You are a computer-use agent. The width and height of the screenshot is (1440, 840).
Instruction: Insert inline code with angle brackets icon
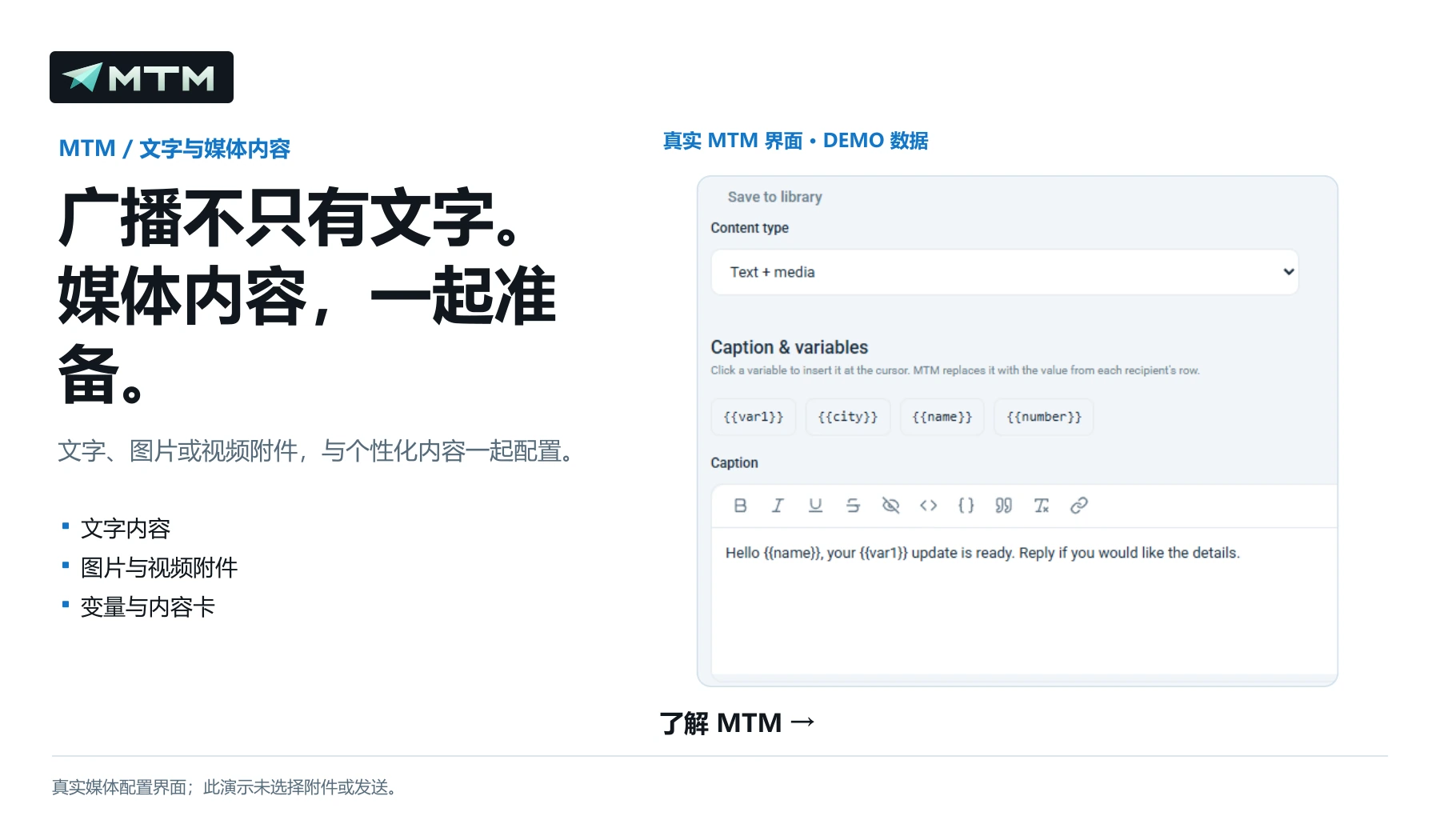[x=928, y=506]
